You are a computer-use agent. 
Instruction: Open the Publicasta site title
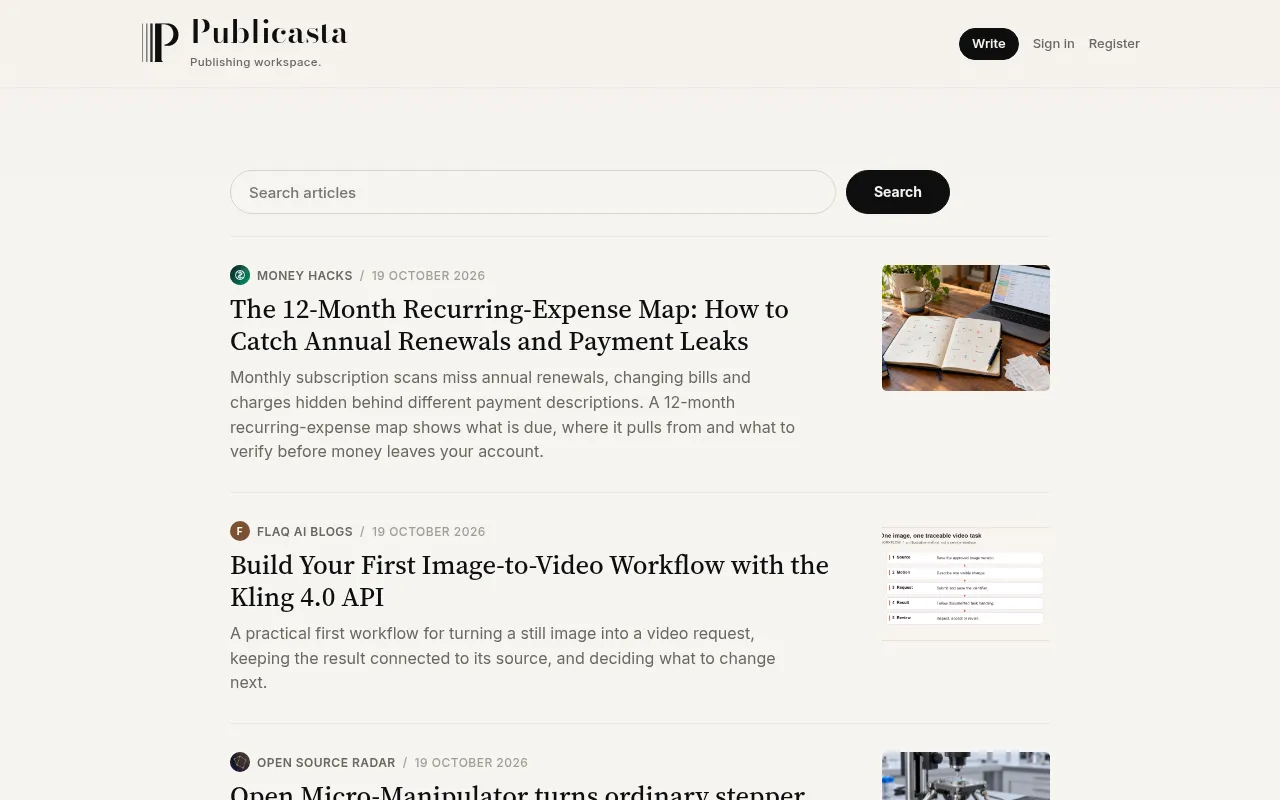click(x=269, y=33)
